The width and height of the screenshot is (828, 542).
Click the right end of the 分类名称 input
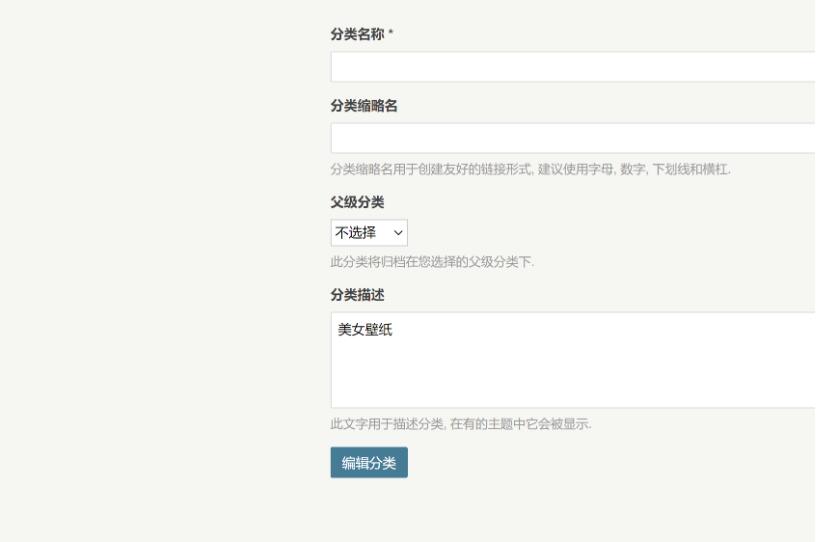pyautogui.click(x=800, y=67)
